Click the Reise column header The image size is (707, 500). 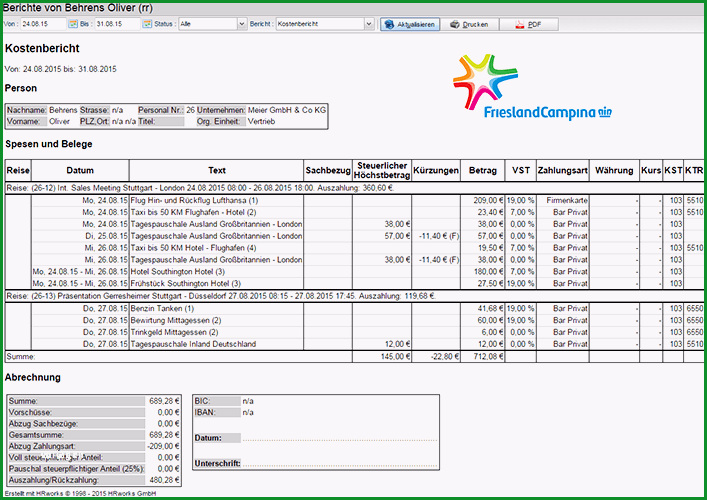18,170
